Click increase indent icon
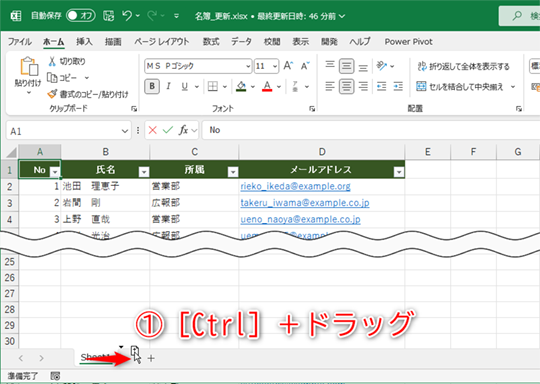The image size is (540, 384). click(398, 86)
